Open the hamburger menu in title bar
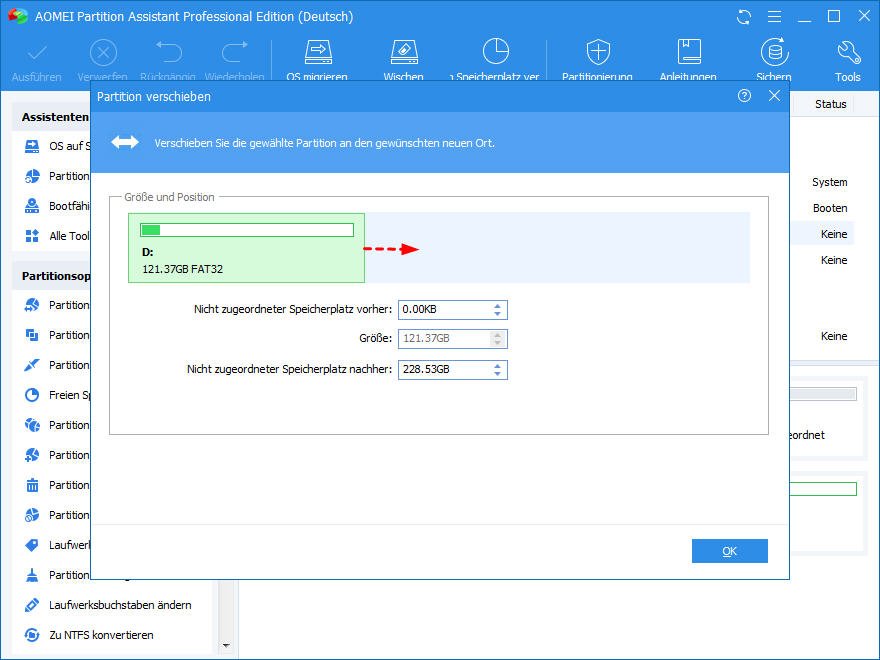880x660 pixels. click(774, 17)
